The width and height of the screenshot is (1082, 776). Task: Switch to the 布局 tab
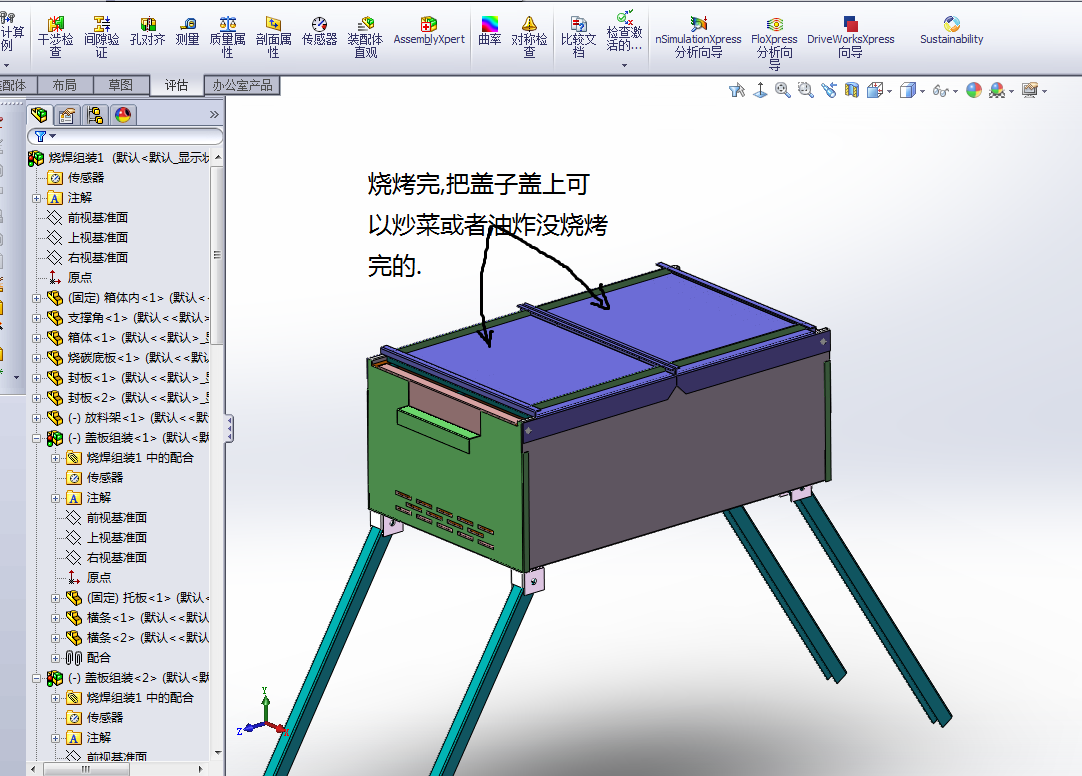click(x=64, y=85)
